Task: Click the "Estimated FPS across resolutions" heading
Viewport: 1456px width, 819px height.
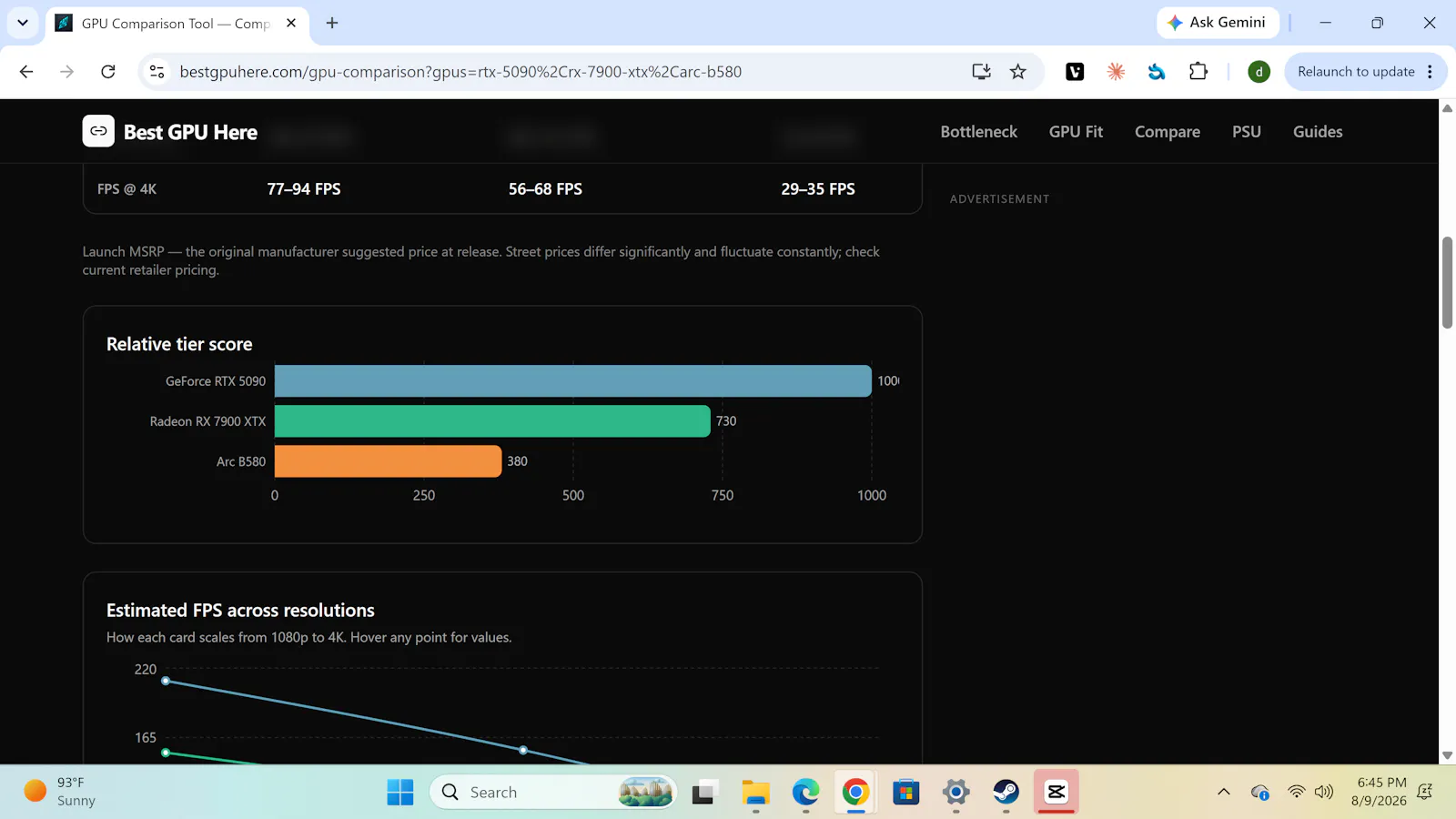Action: pos(240,611)
